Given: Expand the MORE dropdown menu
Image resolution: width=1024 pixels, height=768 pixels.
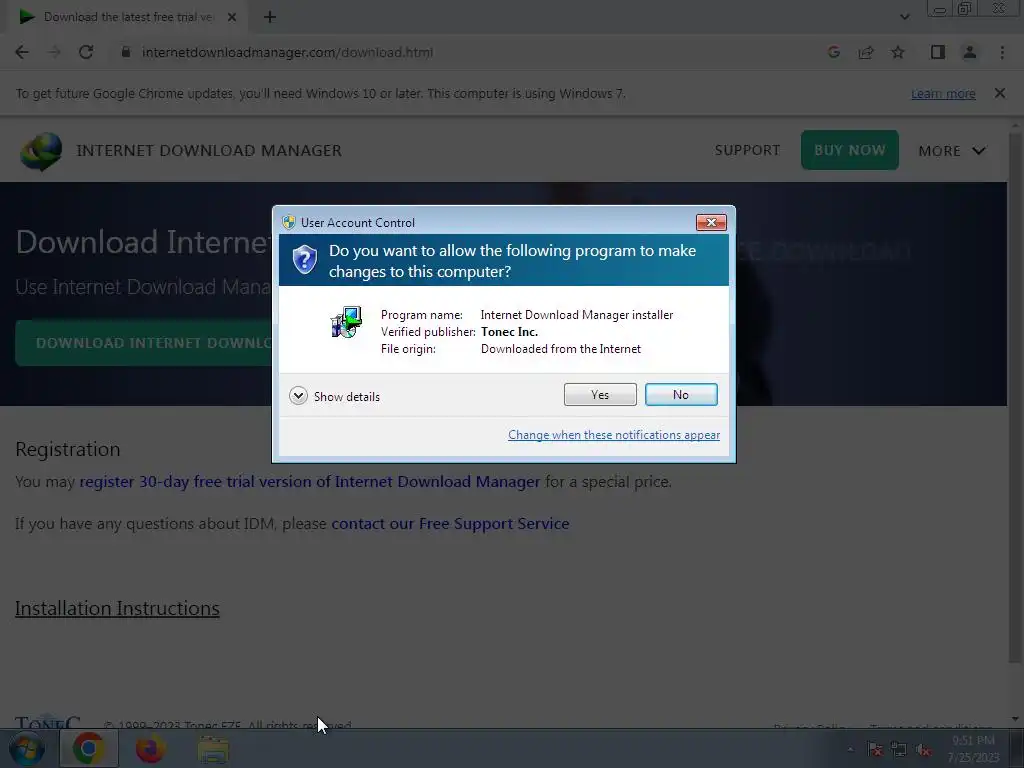Looking at the screenshot, I should (952, 151).
